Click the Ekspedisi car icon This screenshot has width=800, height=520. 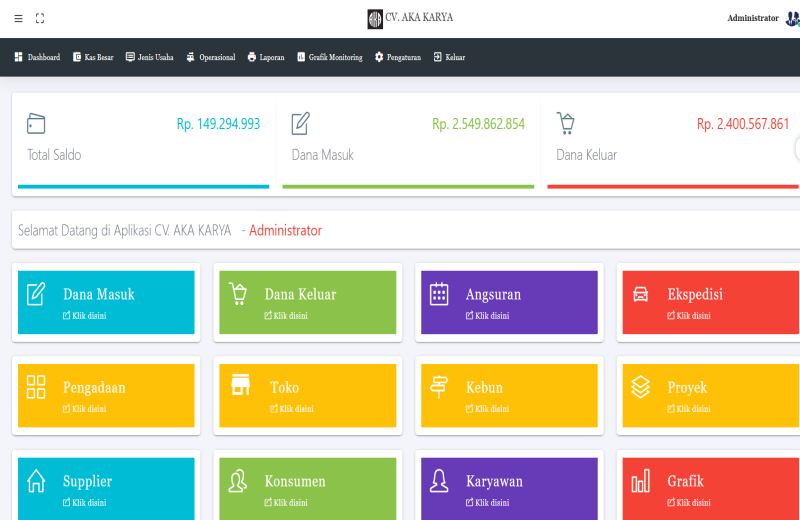click(640, 294)
